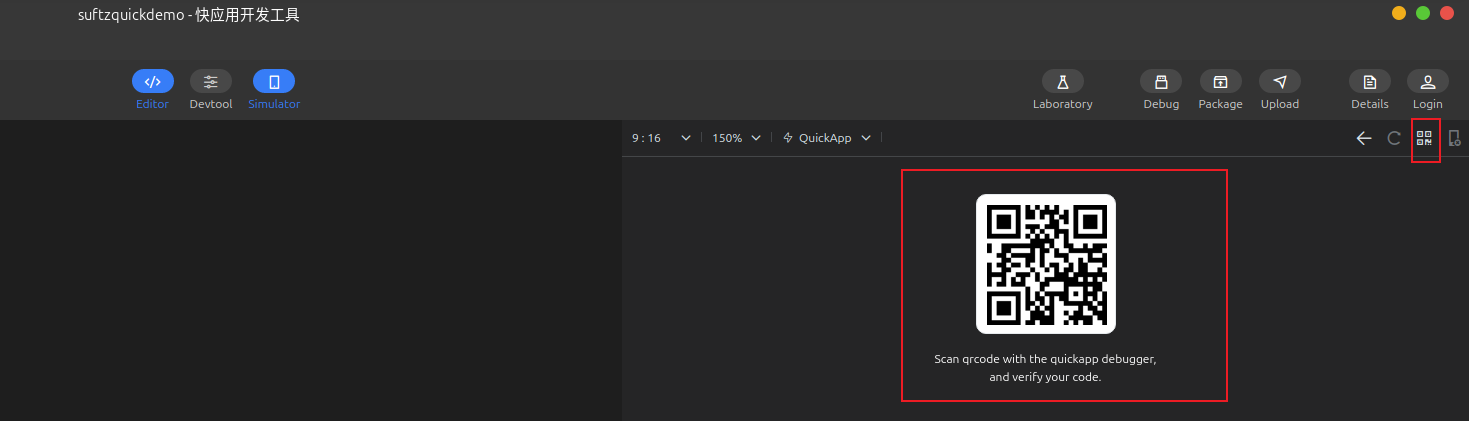The height and width of the screenshot is (421, 1469).
Task: Click the green maximize window button
Action: point(1423,13)
